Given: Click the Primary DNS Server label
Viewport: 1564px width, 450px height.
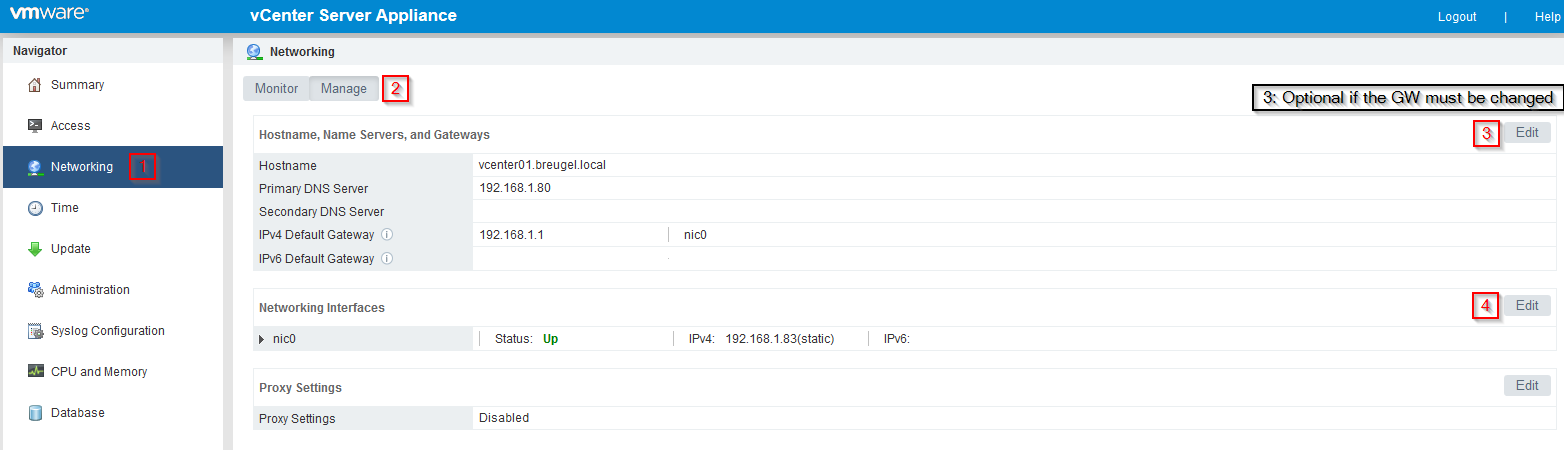Looking at the screenshot, I should point(313,189).
